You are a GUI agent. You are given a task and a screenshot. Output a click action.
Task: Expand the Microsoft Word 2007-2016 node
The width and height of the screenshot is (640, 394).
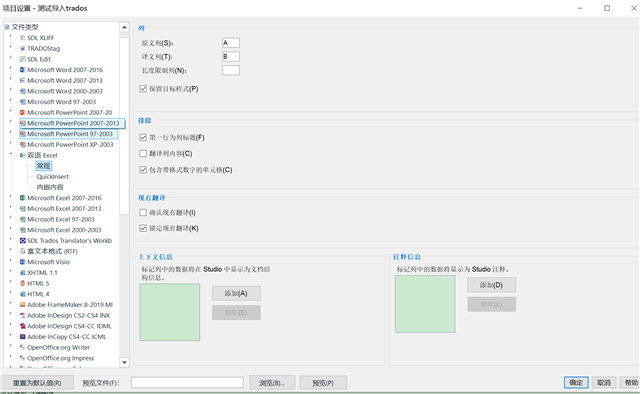pos(11,69)
